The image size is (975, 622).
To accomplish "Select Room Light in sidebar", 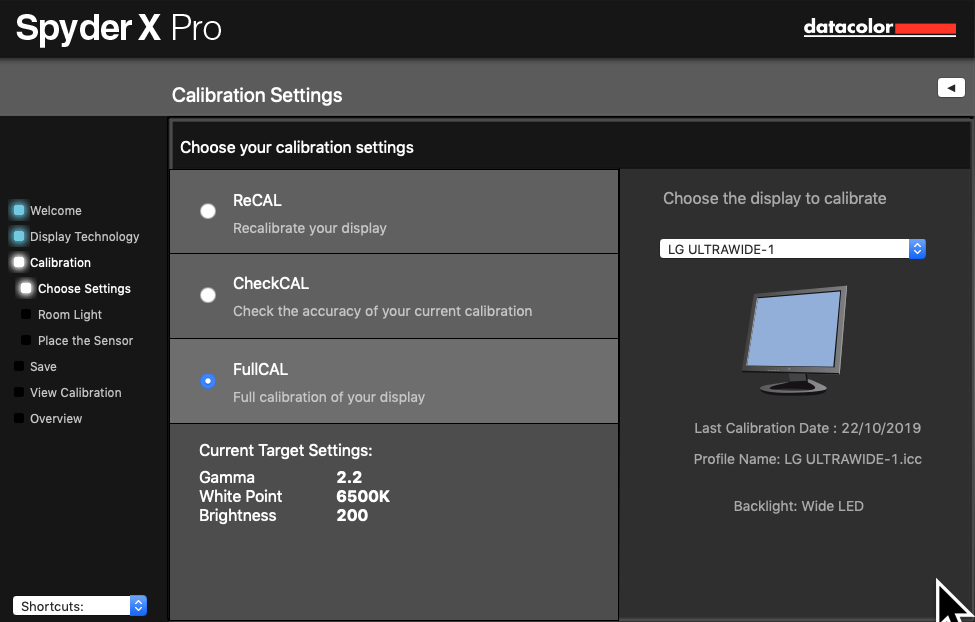I will 70,315.
